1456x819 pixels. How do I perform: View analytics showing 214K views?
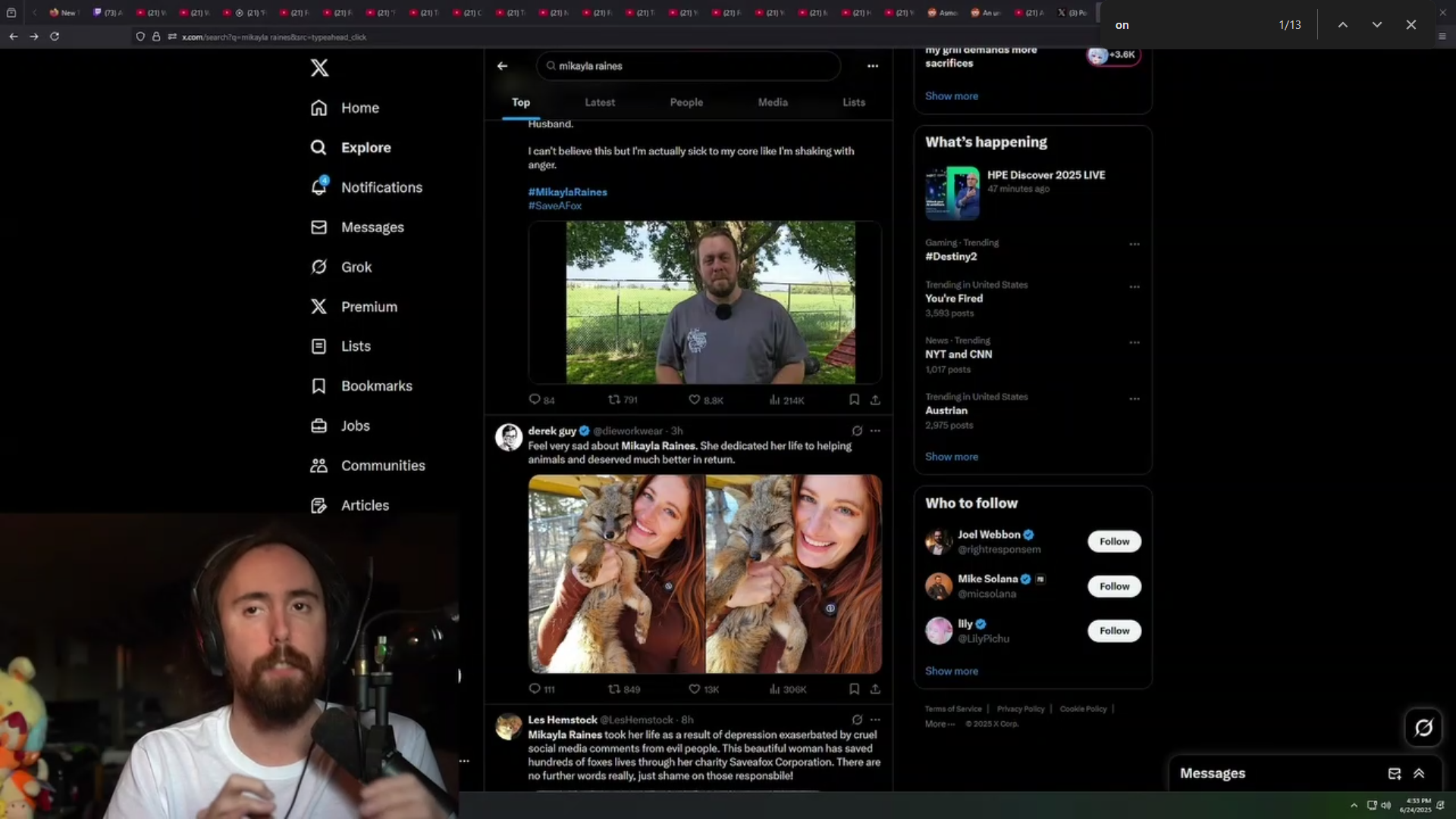click(786, 400)
